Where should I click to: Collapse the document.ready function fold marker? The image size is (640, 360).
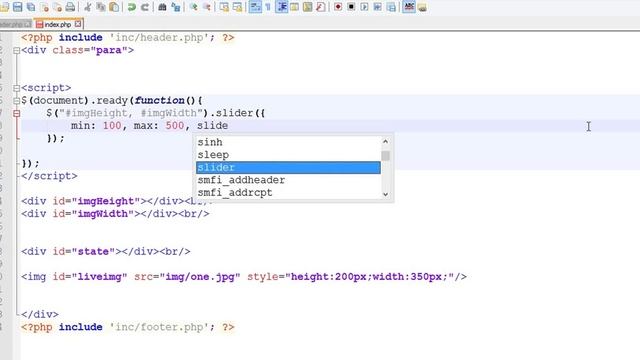point(16,101)
